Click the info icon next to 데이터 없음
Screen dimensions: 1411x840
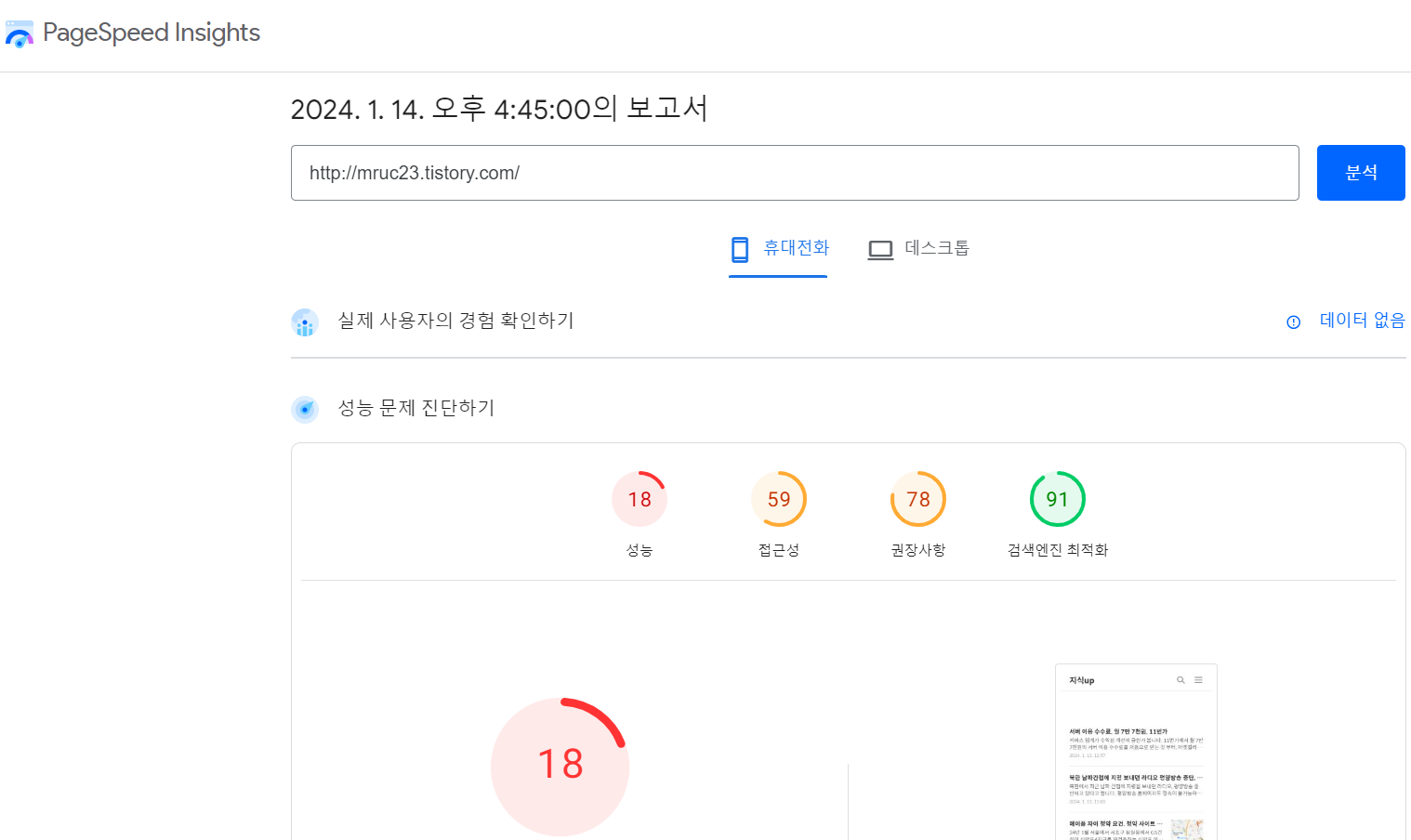pyautogui.click(x=1293, y=322)
